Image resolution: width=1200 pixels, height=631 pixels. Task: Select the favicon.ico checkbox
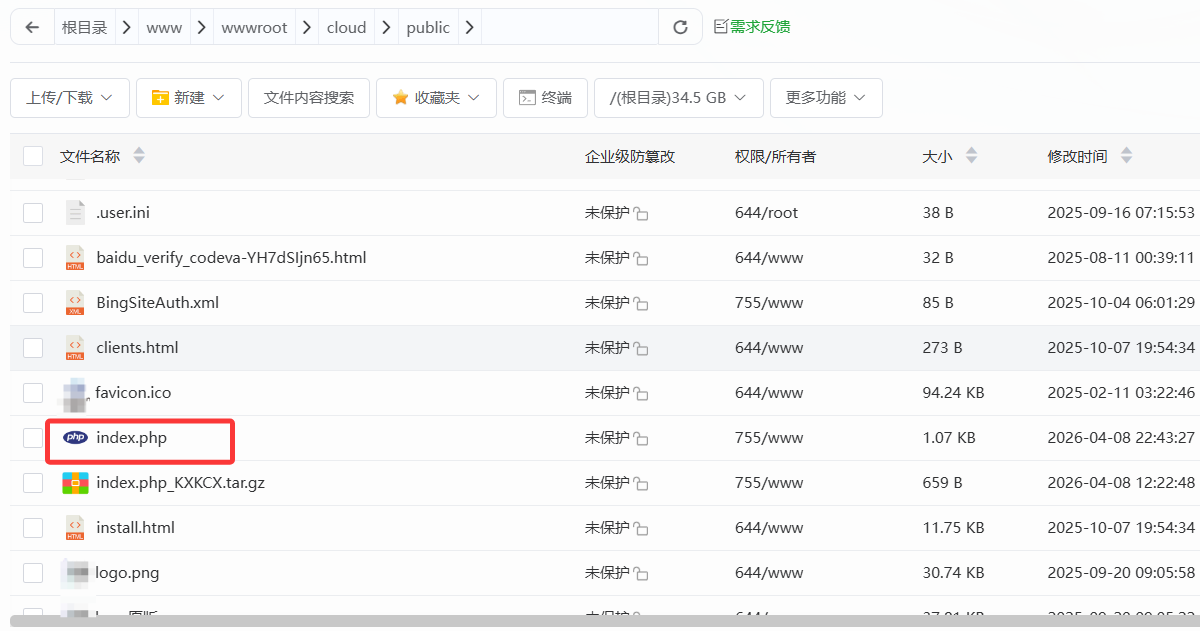[x=33, y=393]
